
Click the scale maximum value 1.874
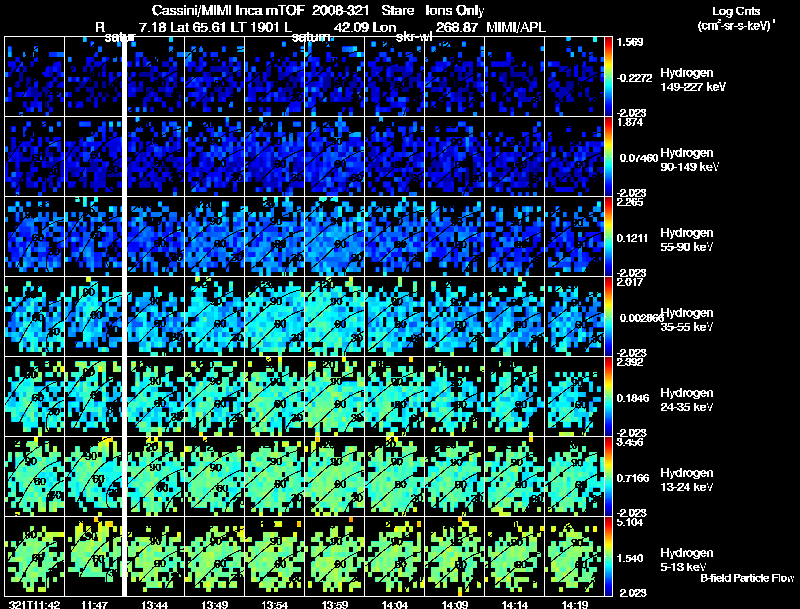630,122
